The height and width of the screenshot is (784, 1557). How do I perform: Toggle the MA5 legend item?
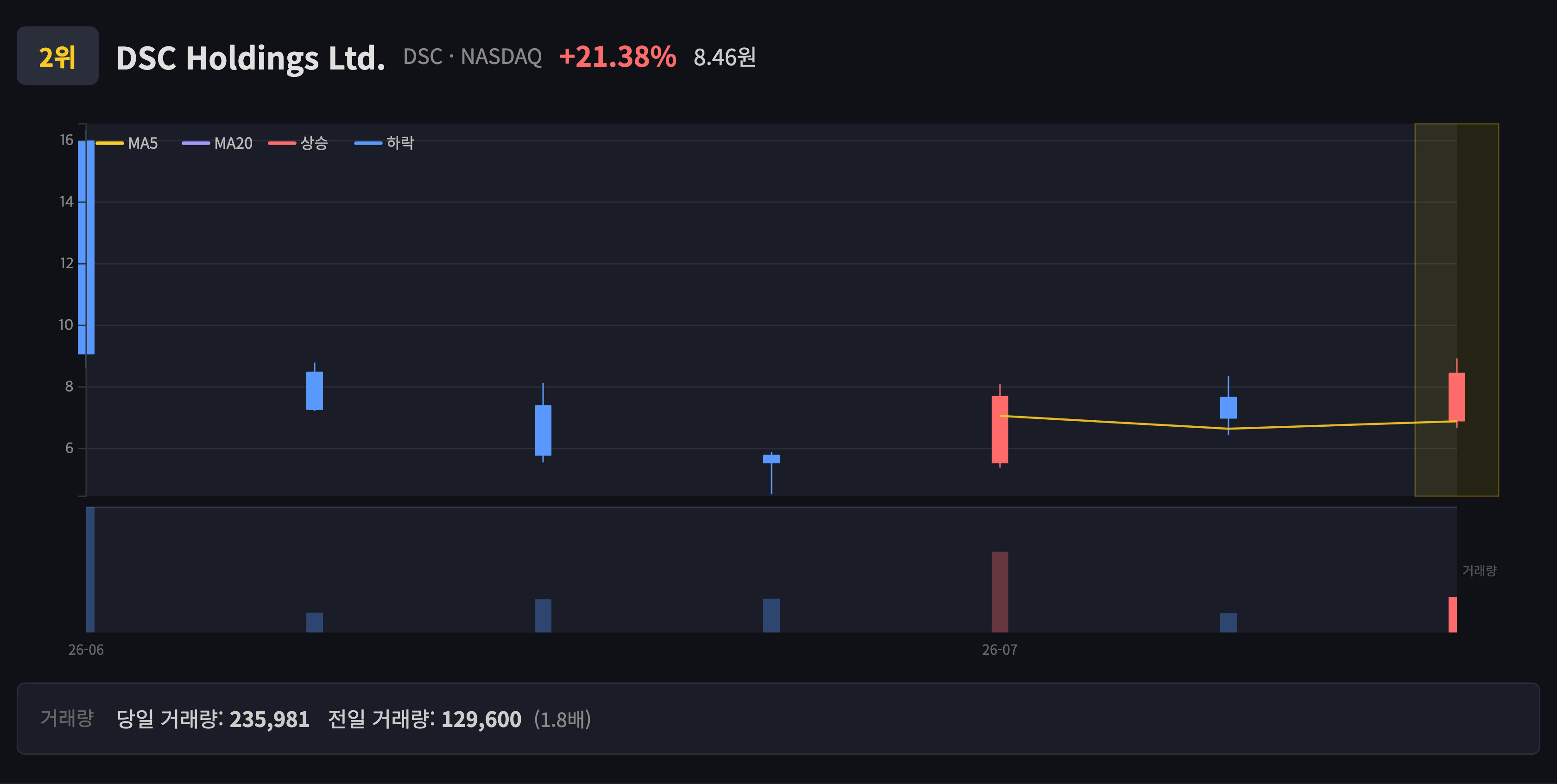point(127,143)
